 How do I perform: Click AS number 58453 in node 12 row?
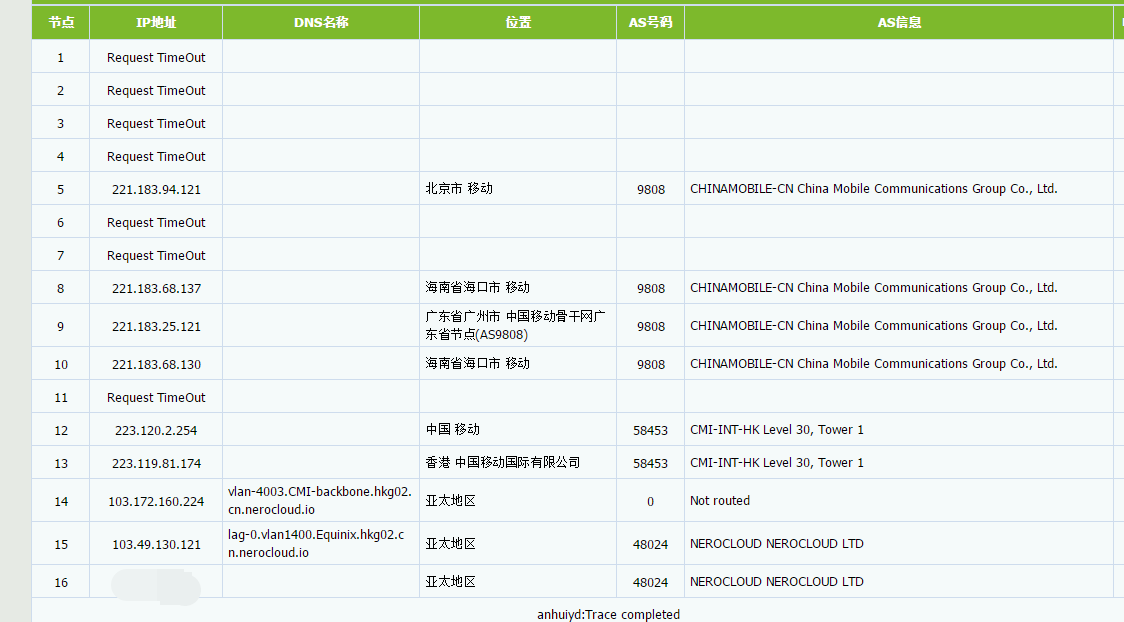tap(650, 430)
